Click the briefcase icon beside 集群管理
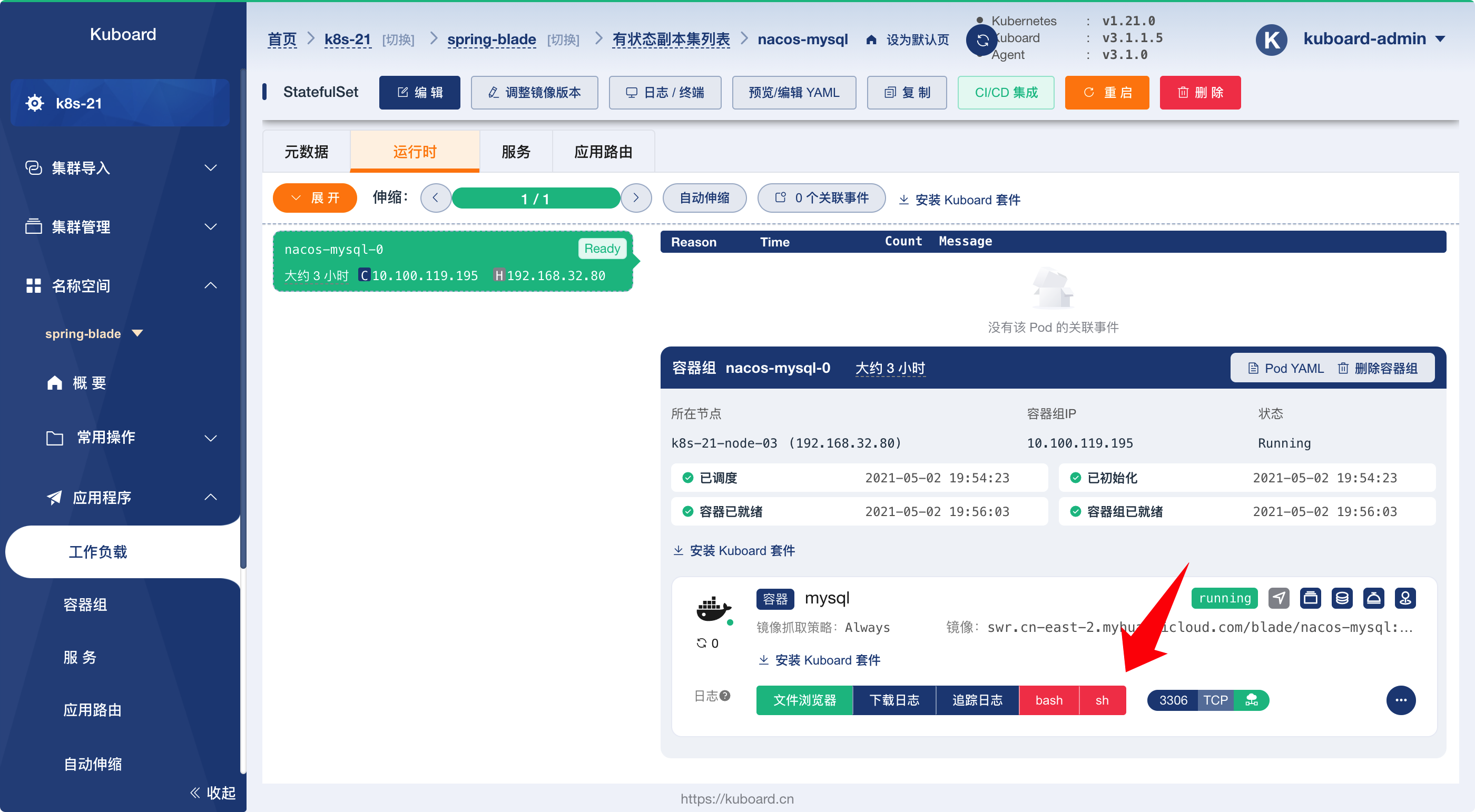Image resolution: width=1475 pixels, height=812 pixels. (x=34, y=226)
